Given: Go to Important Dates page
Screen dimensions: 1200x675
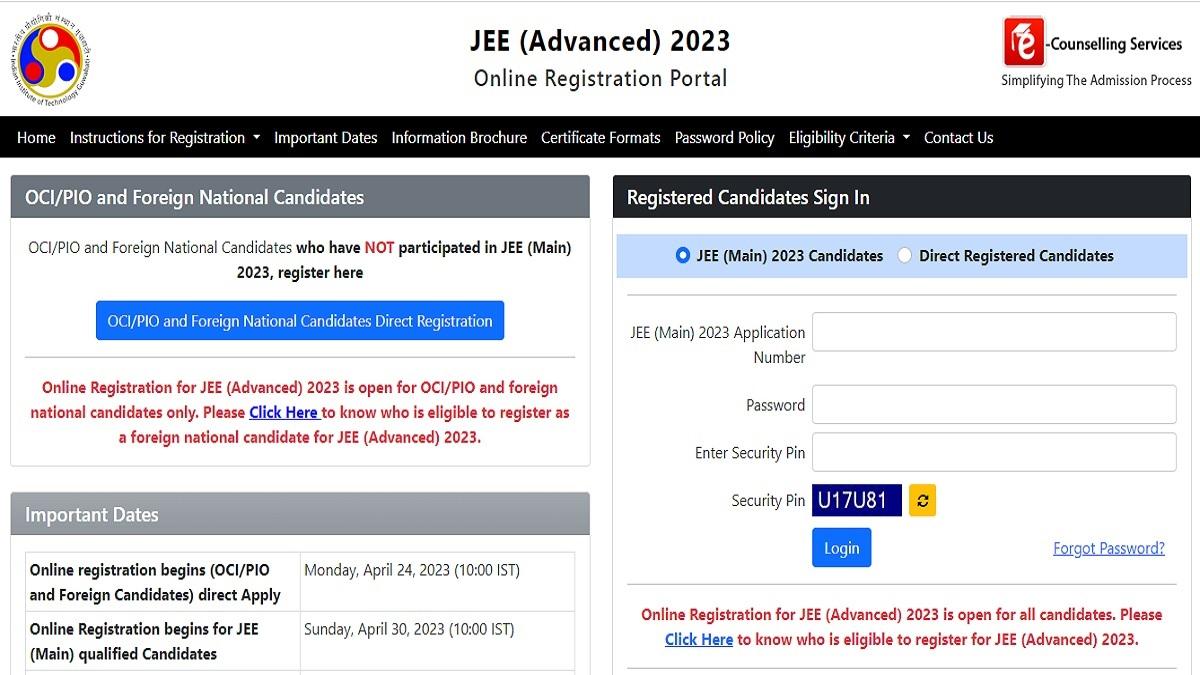Looking at the screenshot, I should (x=326, y=137).
